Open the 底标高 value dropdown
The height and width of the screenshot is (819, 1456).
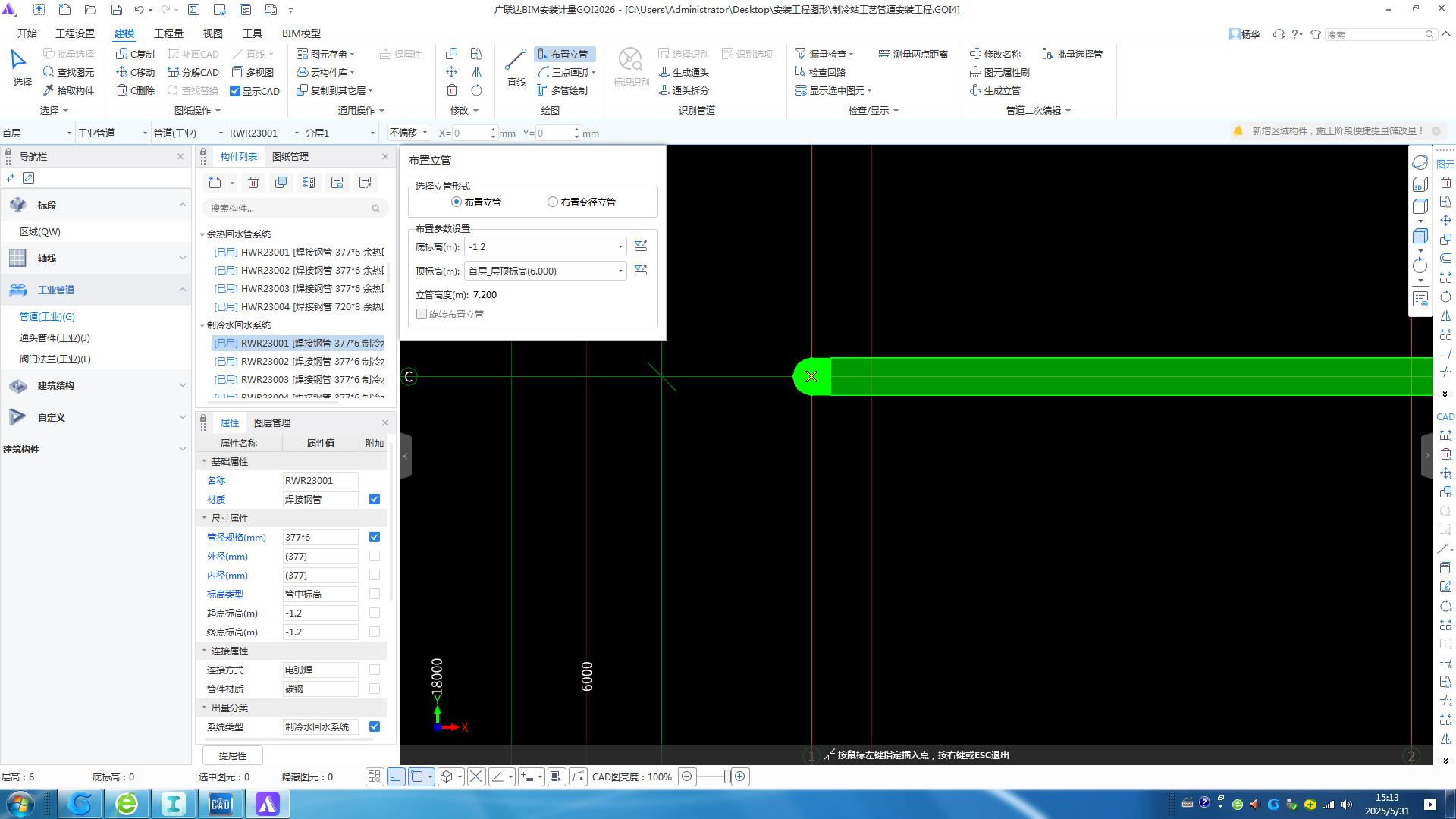click(620, 247)
